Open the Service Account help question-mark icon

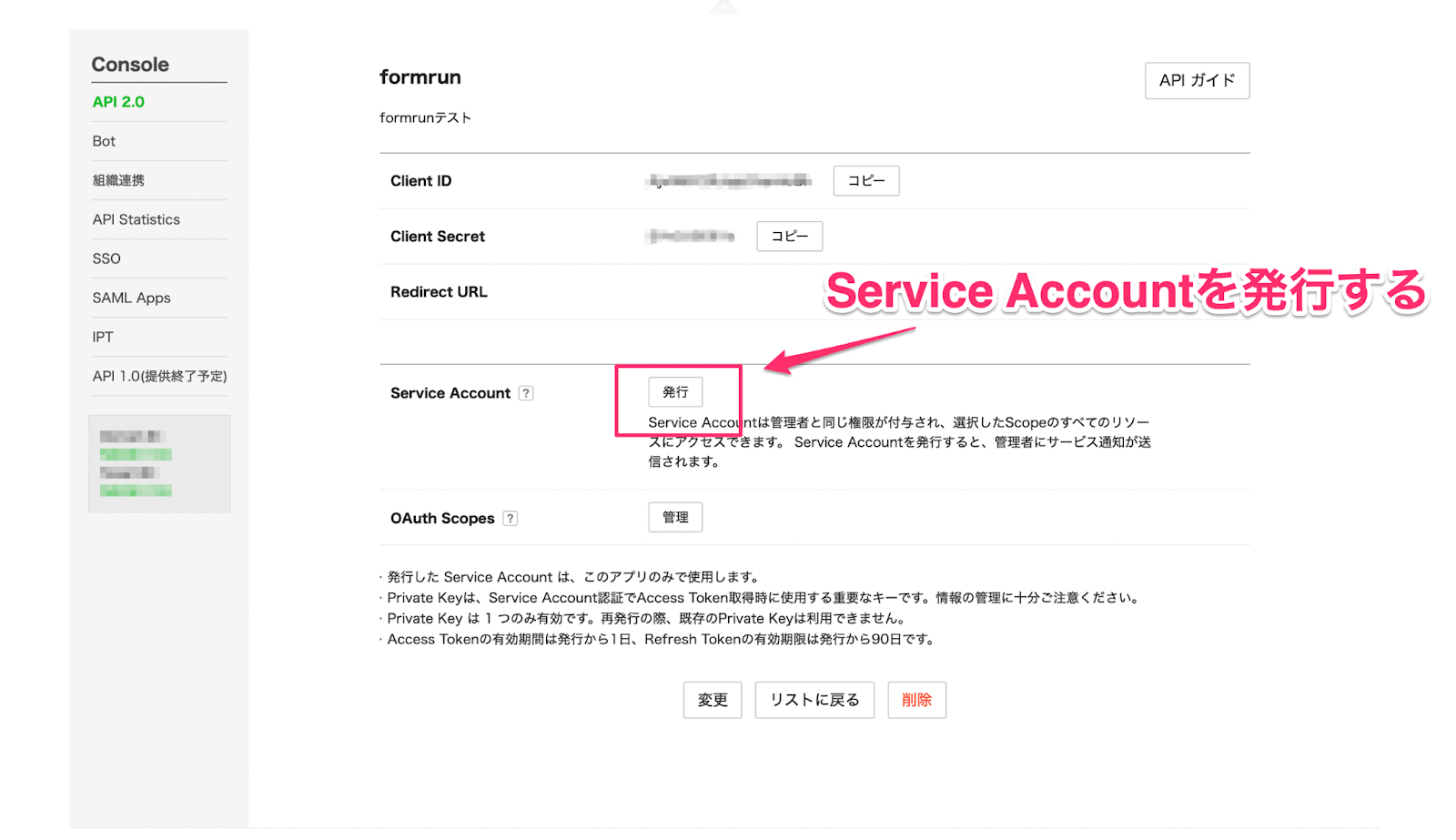[526, 393]
